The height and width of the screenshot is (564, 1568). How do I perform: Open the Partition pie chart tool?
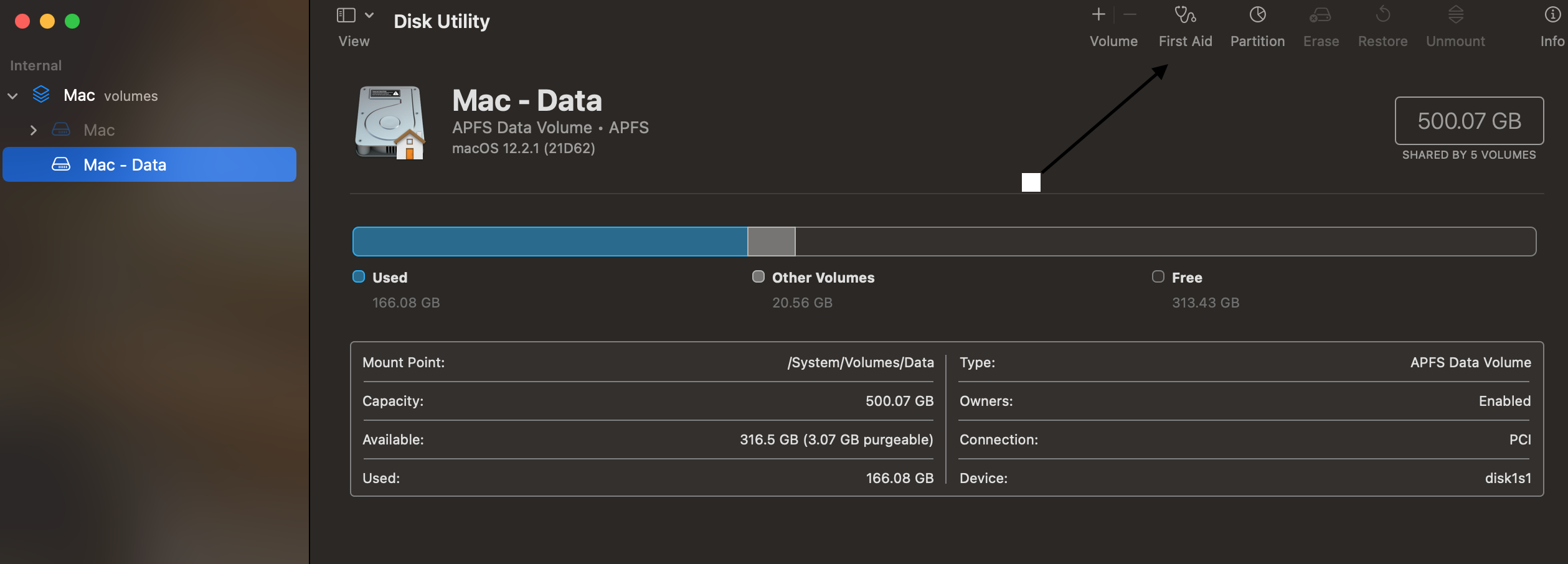coord(1257,15)
